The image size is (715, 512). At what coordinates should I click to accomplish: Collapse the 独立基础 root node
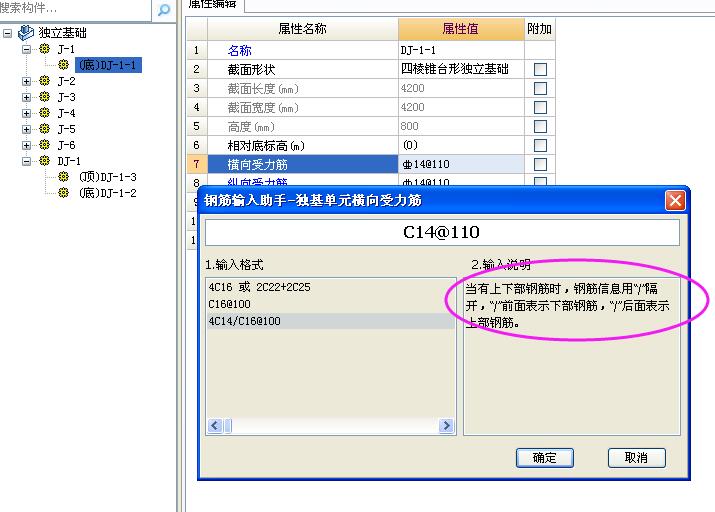click(7, 33)
